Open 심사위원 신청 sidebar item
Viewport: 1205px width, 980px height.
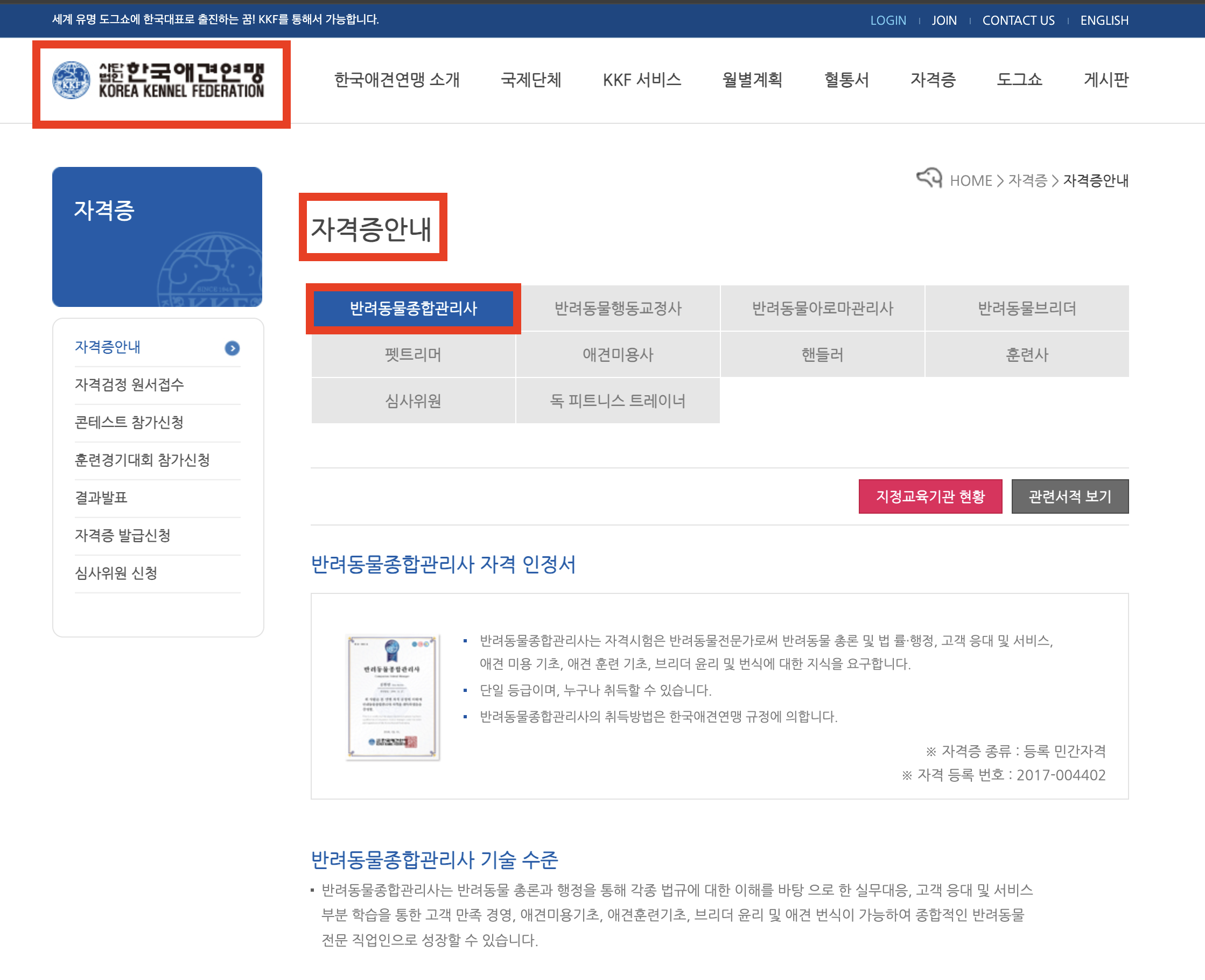pyautogui.click(x=116, y=573)
